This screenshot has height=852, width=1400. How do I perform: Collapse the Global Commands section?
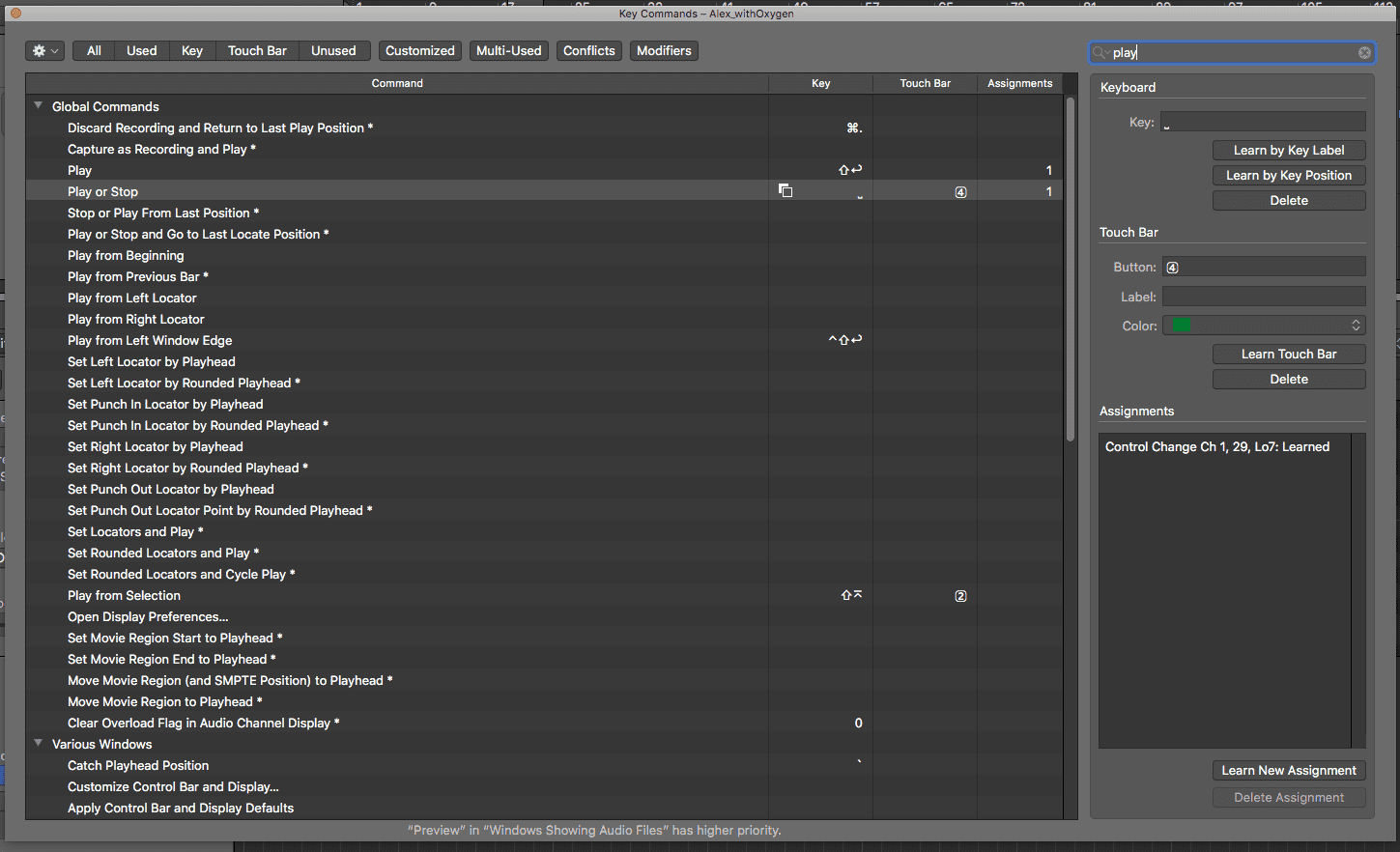coord(38,105)
